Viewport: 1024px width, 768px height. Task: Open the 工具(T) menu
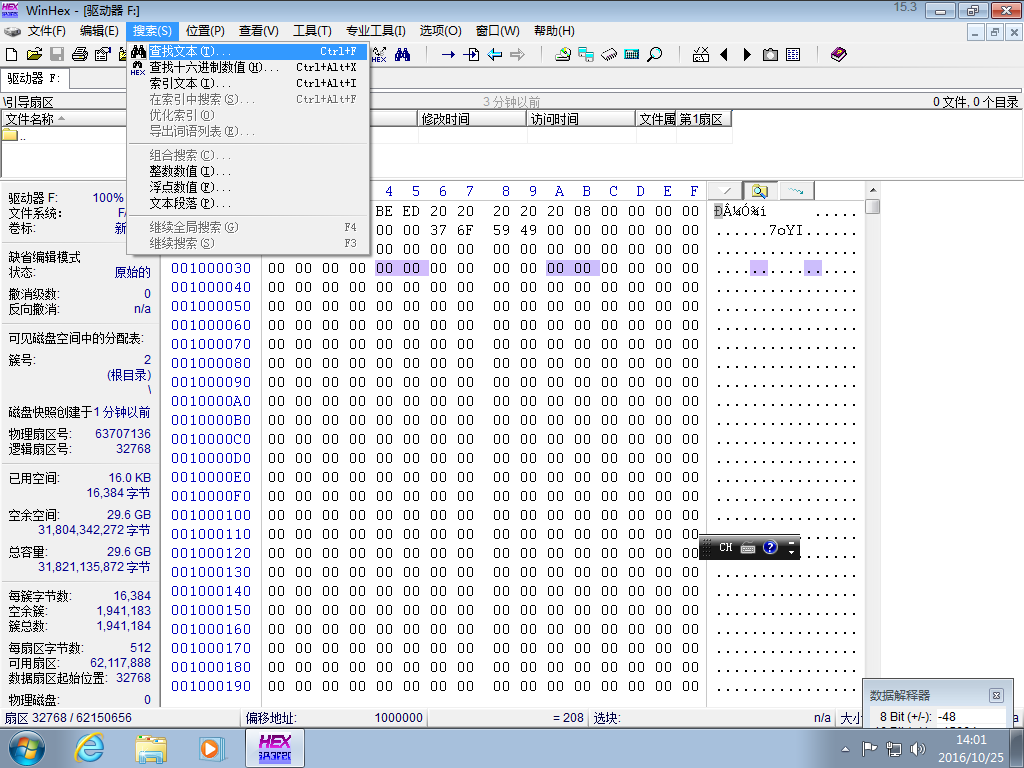pyautogui.click(x=312, y=31)
